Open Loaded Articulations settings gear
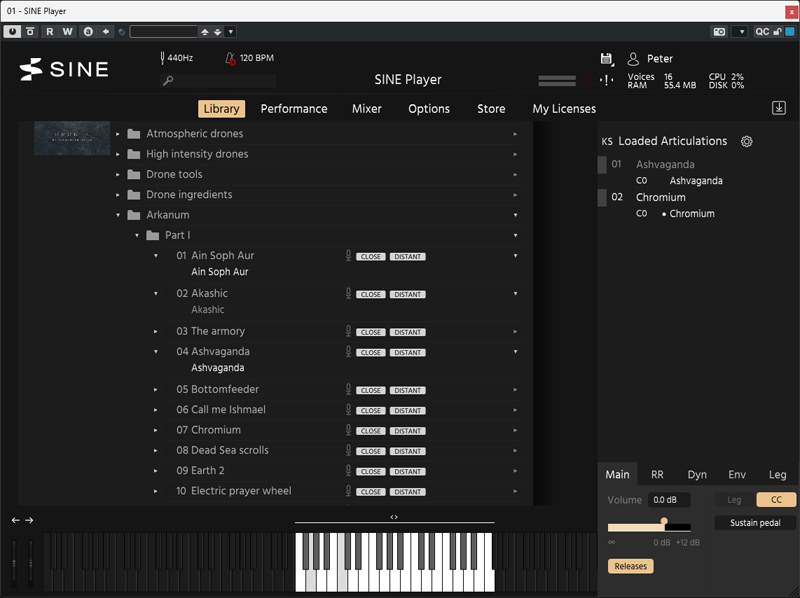Viewport: 800px width, 598px height. tap(746, 142)
